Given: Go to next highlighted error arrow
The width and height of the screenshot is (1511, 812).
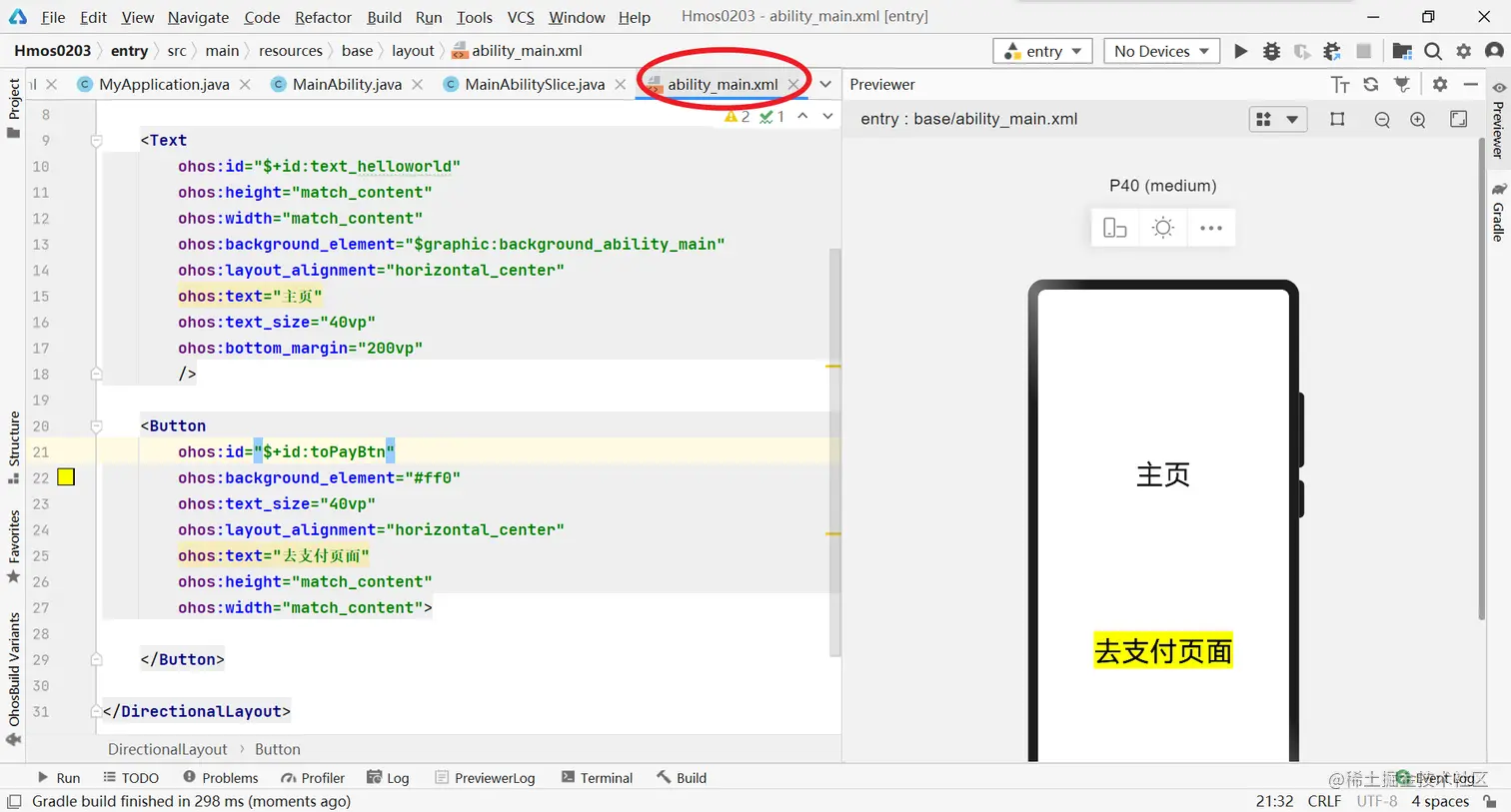Looking at the screenshot, I should point(827,117).
